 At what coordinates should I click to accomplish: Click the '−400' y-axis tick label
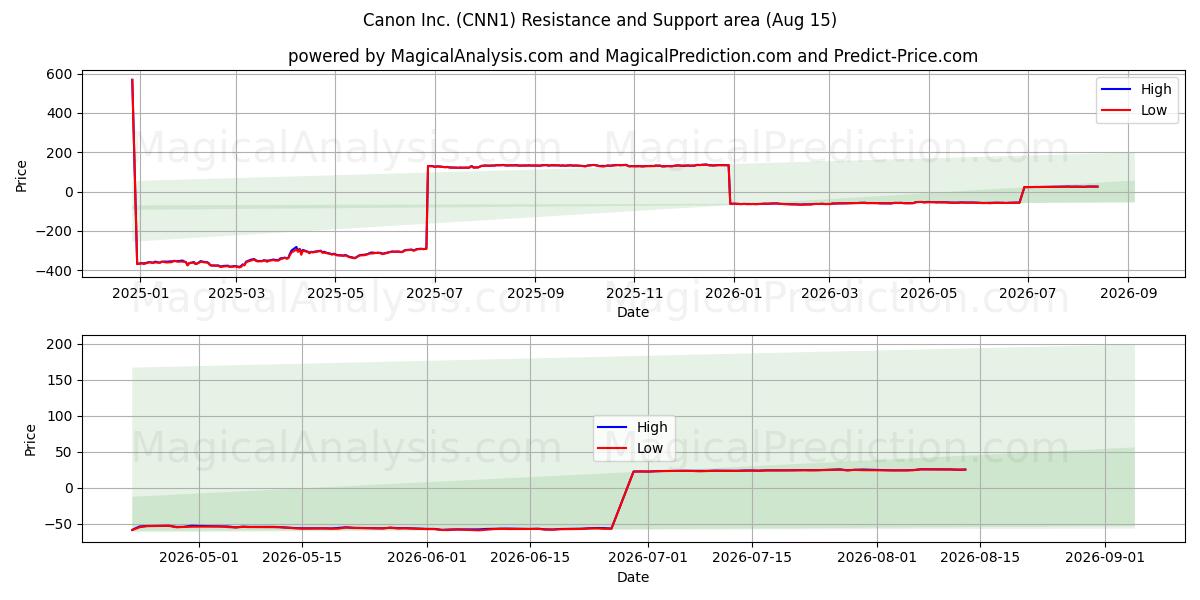(53, 271)
